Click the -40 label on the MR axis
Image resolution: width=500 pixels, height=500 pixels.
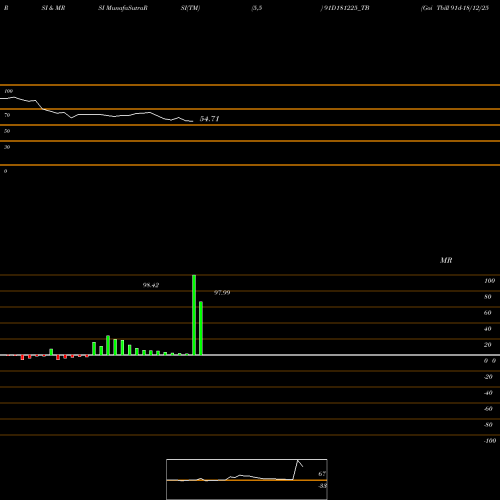click(488, 393)
